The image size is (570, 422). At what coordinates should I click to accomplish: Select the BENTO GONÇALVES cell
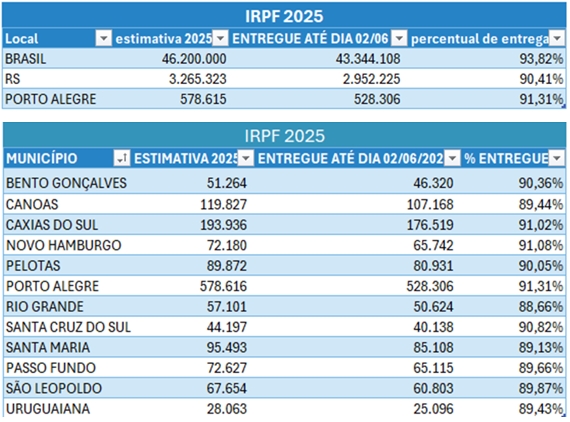pyautogui.click(x=67, y=181)
